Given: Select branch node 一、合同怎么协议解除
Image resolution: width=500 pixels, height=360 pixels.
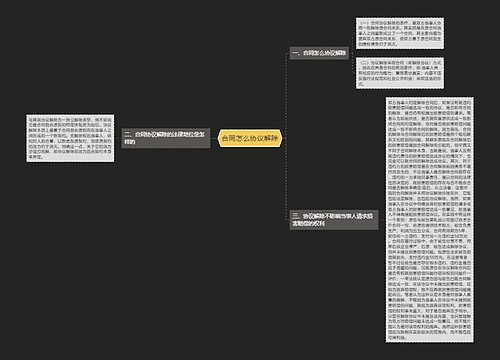Looking at the screenshot, I should coord(319,53).
